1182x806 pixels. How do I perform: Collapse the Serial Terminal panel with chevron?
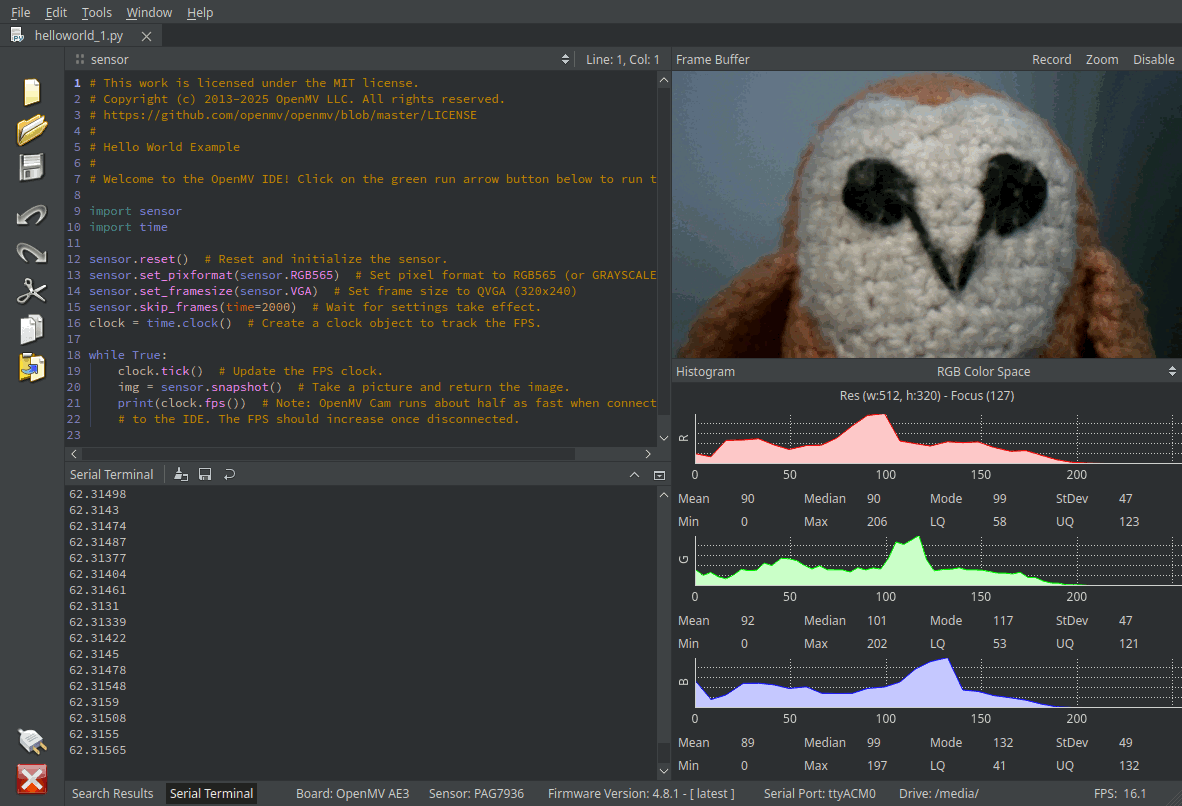634,475
